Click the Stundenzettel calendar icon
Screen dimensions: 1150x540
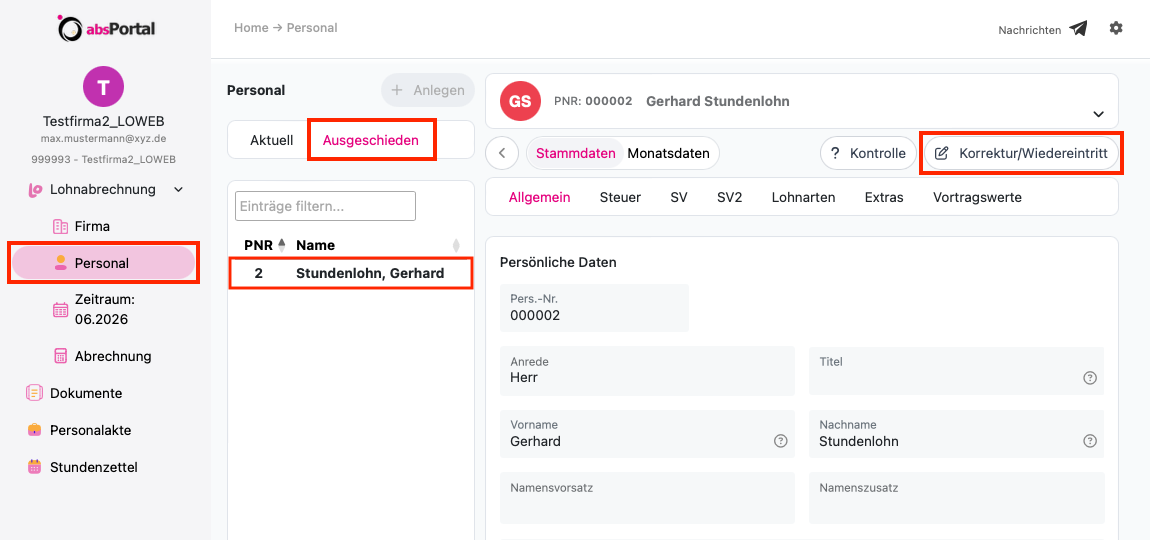click(34, 467)
